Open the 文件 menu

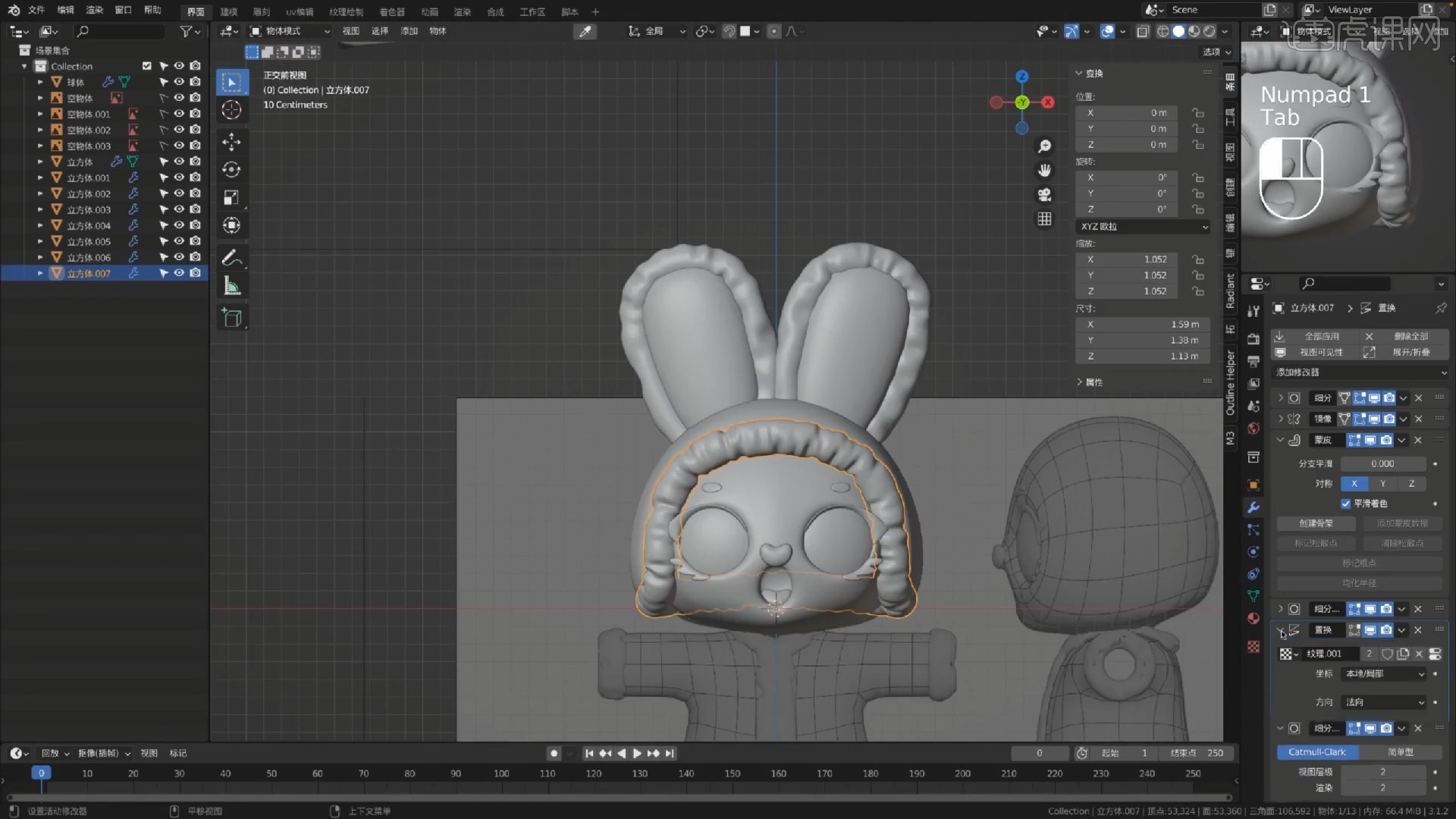coord(36,10)
